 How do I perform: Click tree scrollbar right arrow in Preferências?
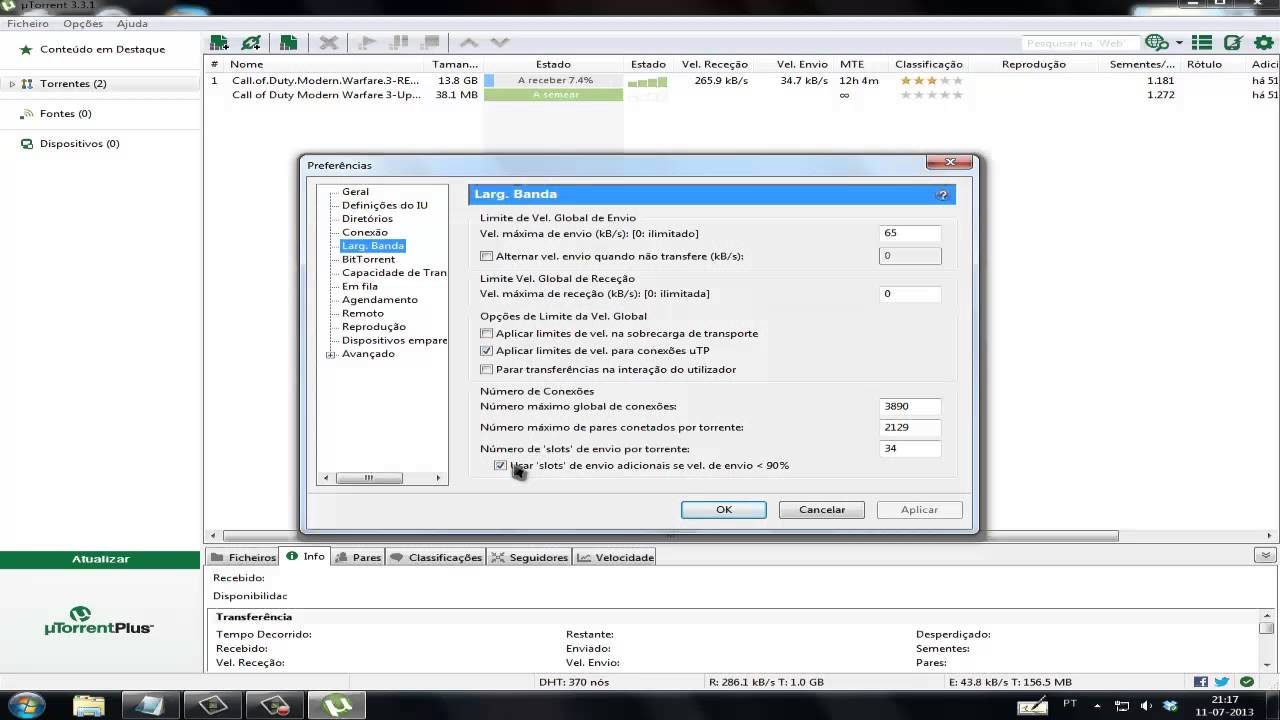[438, 478]
